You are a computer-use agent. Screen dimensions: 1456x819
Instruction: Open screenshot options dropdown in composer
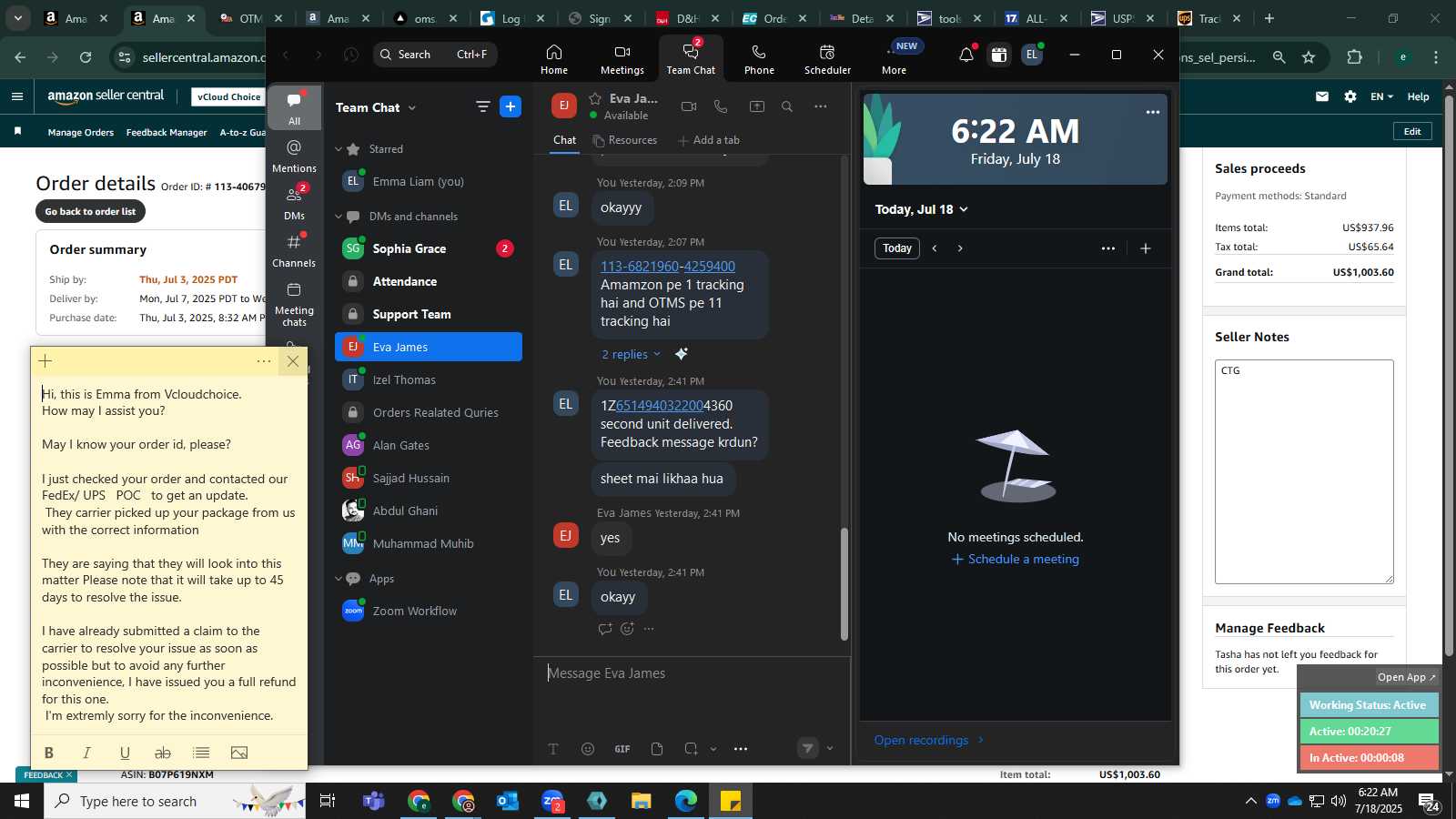713,749
